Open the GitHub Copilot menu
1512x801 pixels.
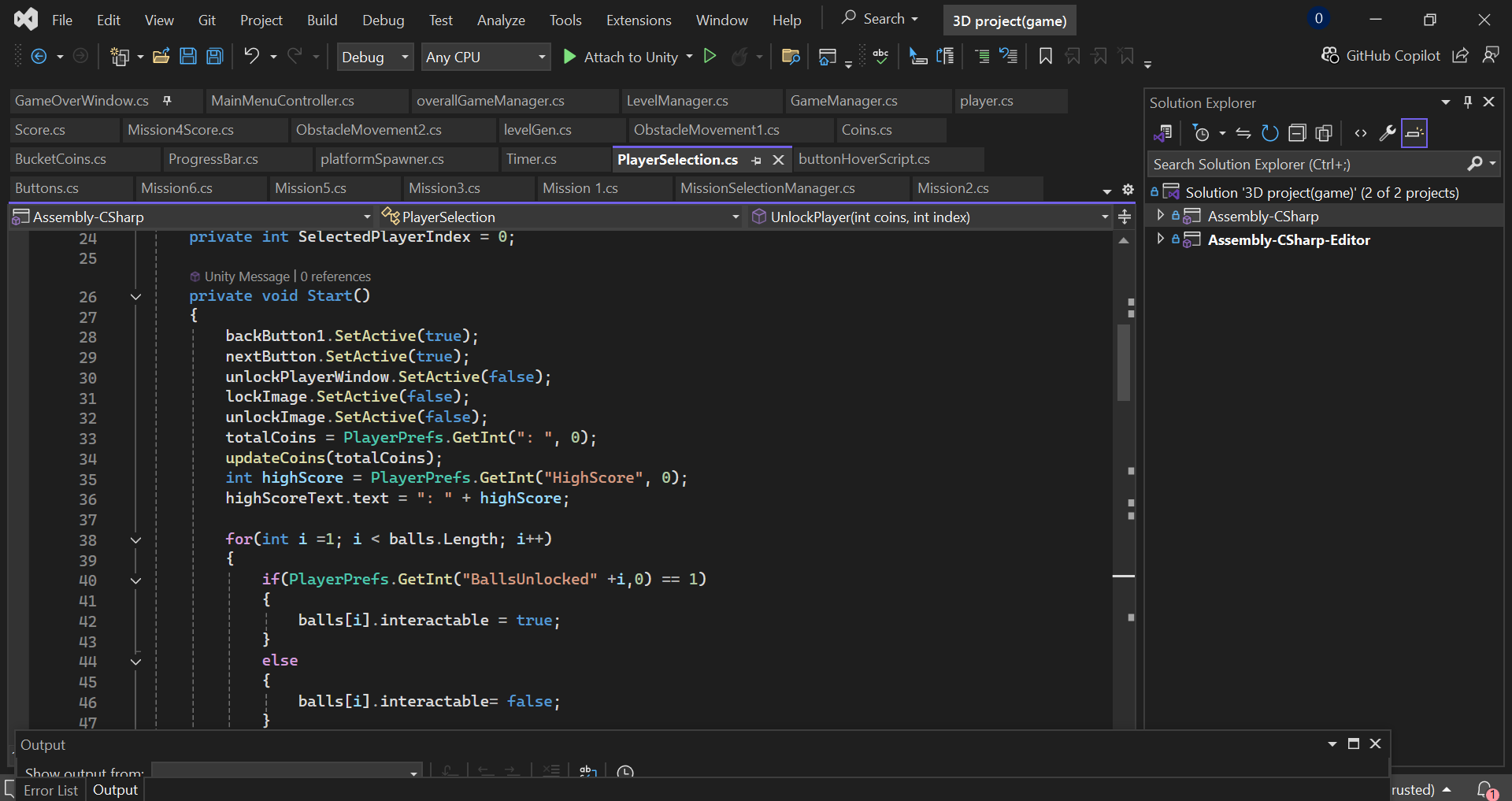click(1381, 55)
